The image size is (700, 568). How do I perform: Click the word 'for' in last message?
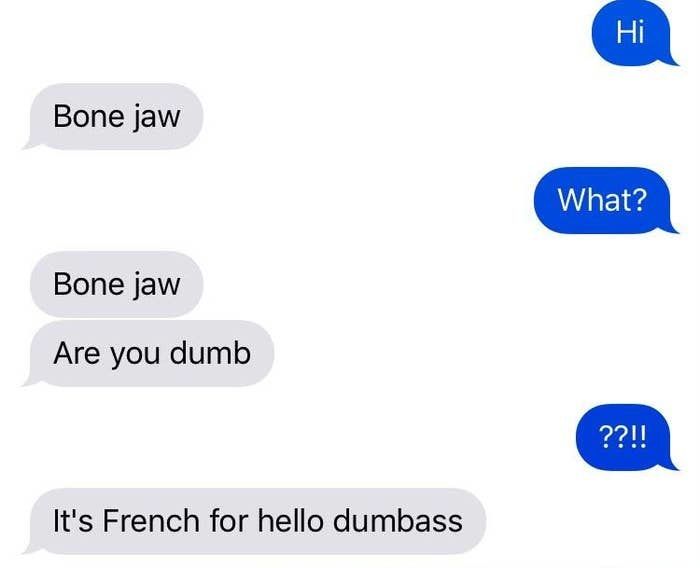229,521
